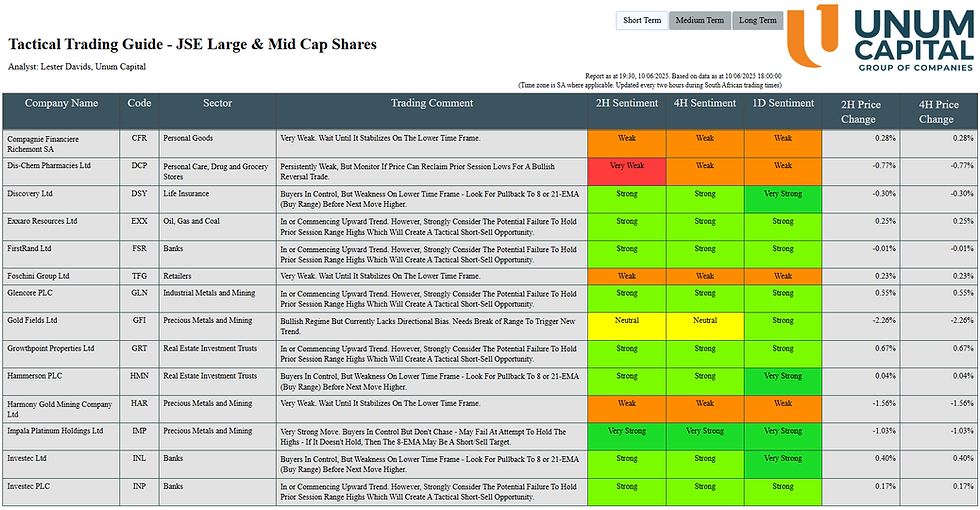Select Glencore PLC company name
Image resolution: width=980 pixels, height=510 pixels.
click(29, 293)
